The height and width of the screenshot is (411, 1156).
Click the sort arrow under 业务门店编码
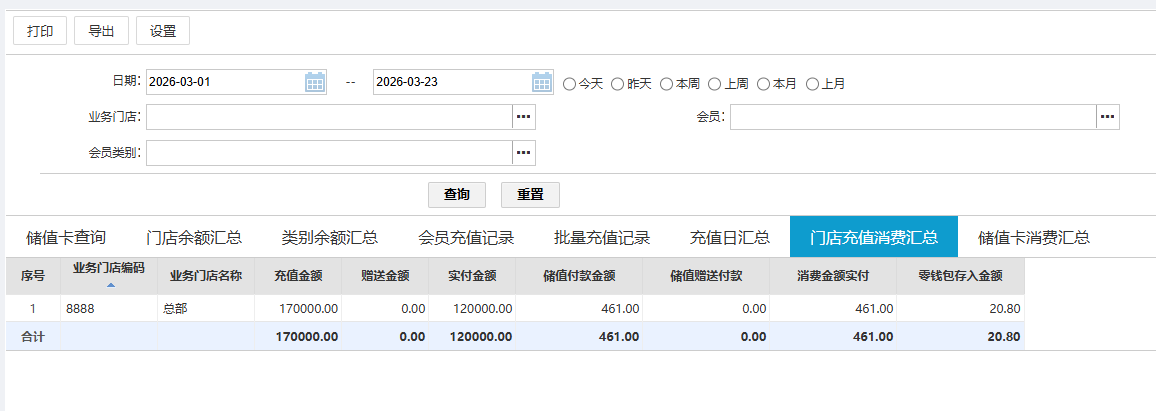click(109, 285)
